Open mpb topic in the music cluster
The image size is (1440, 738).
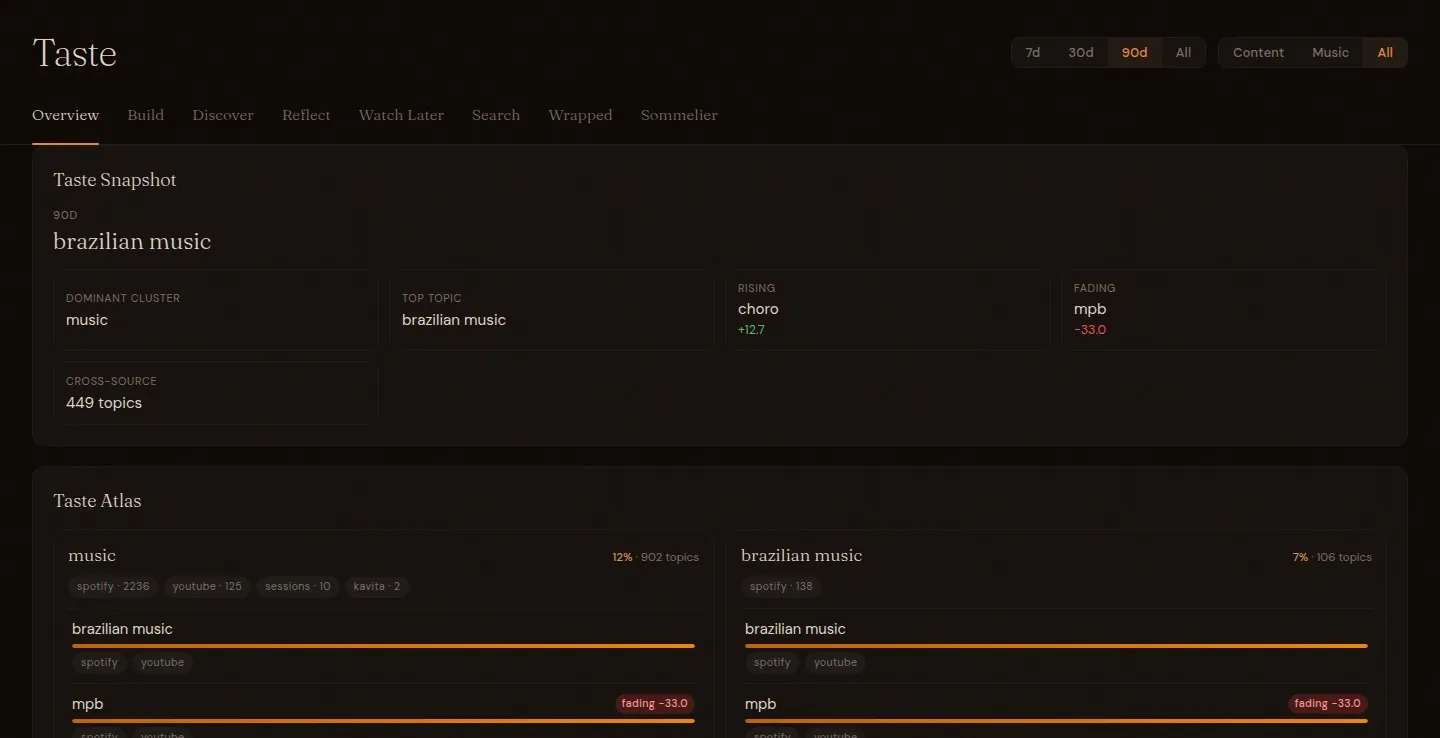88,704
